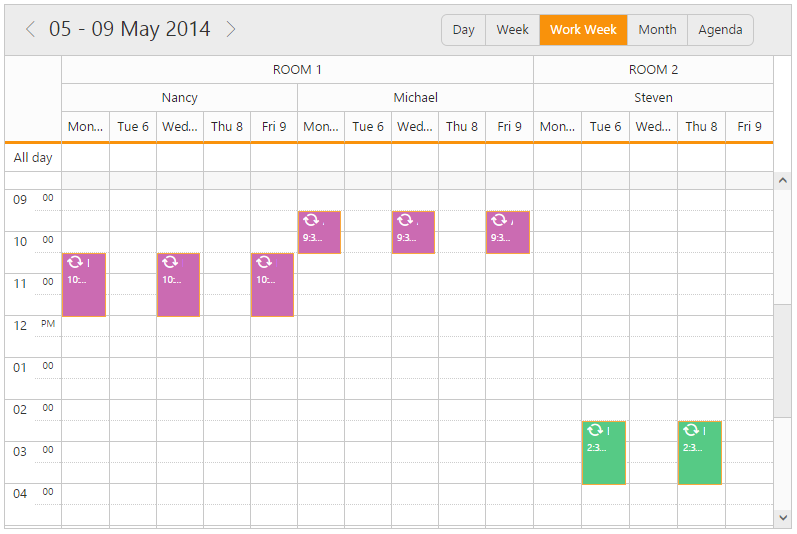Click recurrence icon on Steven's Tuesday appointment
The height and width of the screenshot is (534, 797).
tap(594, 430)
